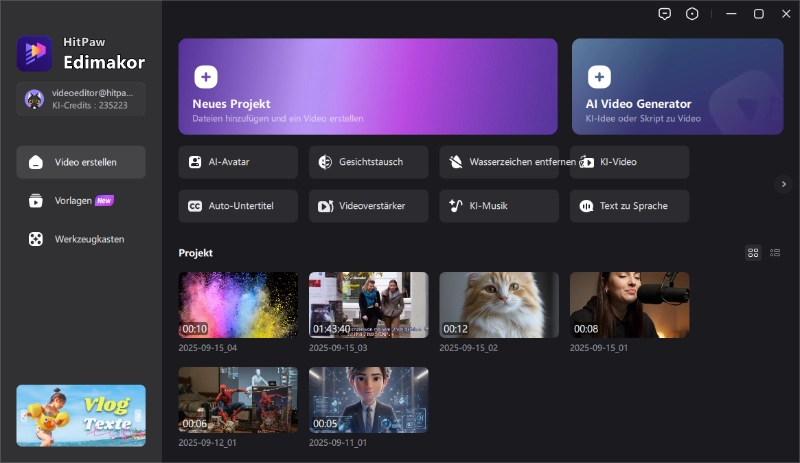Open the Gesichtstausch tool

click(368, 162)
